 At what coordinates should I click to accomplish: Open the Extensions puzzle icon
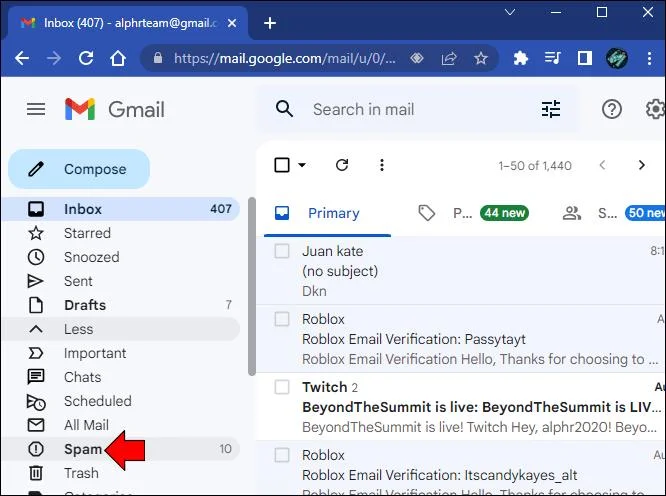(520, 58)
